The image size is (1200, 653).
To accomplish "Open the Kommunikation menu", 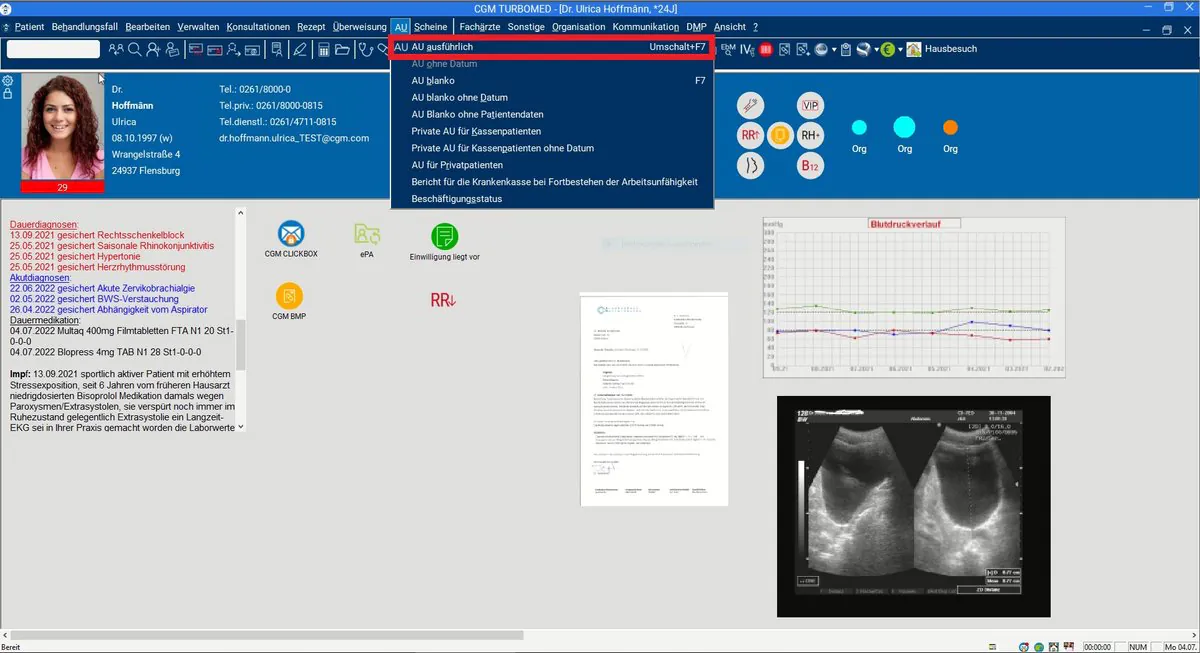I will [x=646, y=27].
